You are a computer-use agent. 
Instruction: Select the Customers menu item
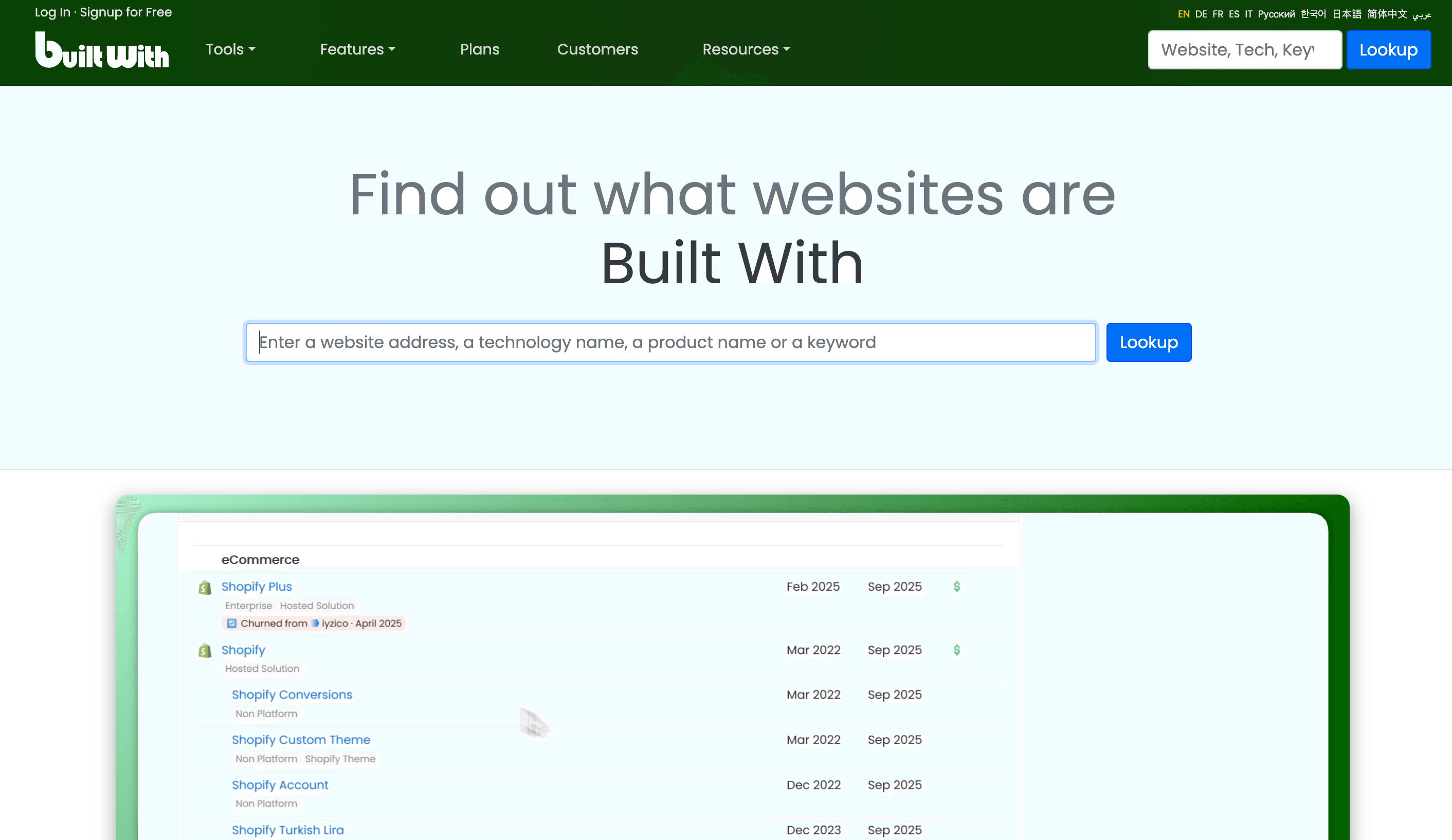tap(597, 49)
